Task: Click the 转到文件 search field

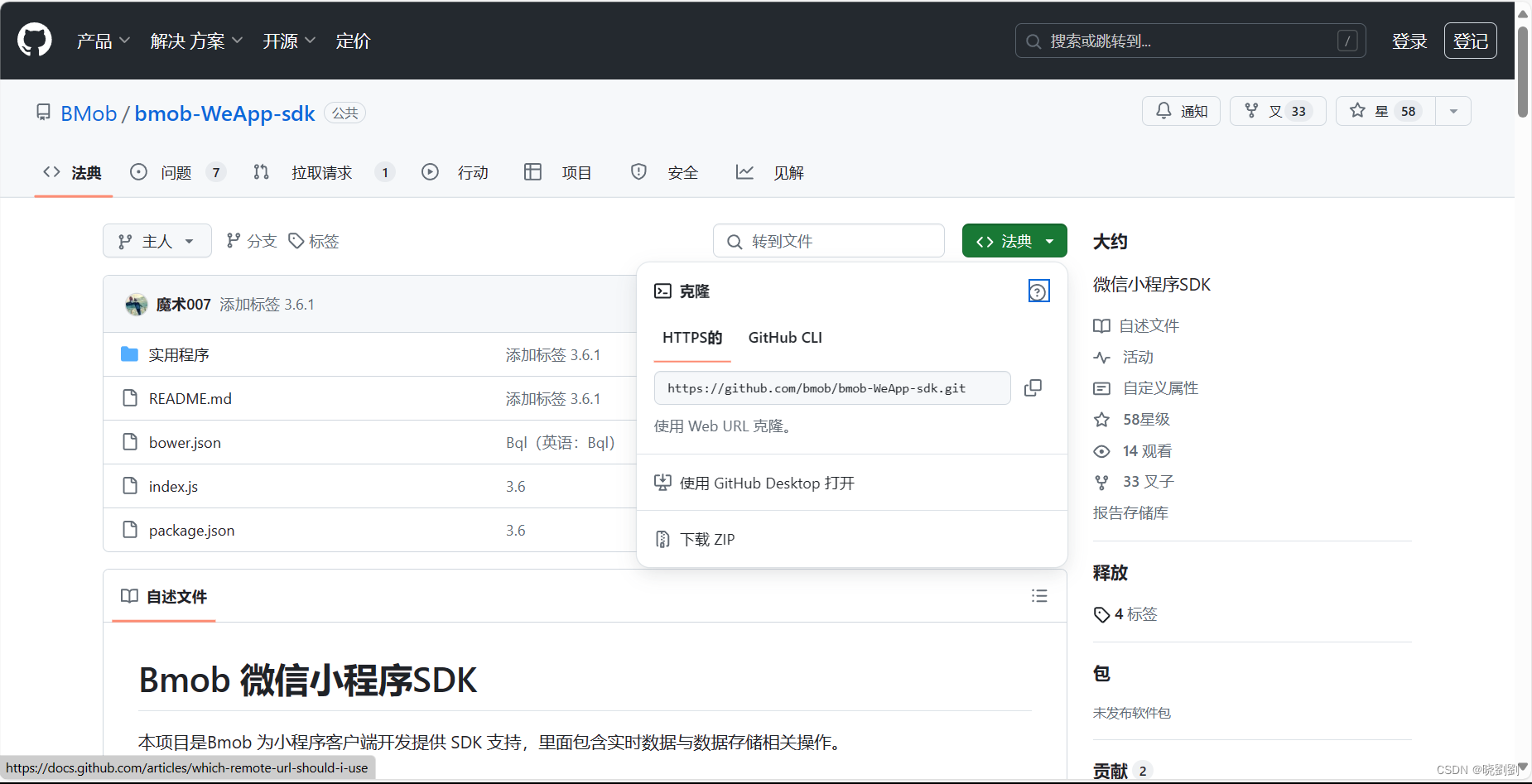Action: coord(828,241)
